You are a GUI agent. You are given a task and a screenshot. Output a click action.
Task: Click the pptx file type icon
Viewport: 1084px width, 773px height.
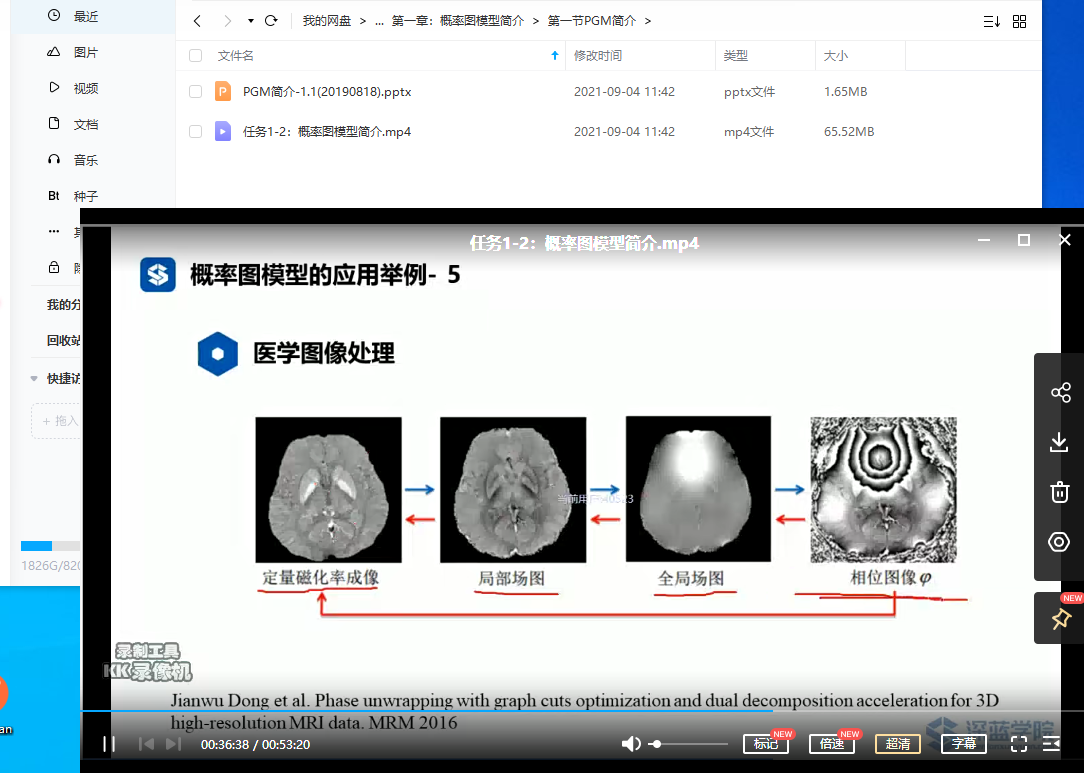point(223,91)
